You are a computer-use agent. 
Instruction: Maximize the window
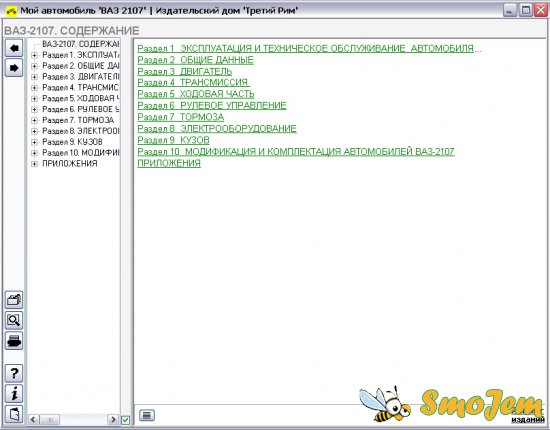526,10
